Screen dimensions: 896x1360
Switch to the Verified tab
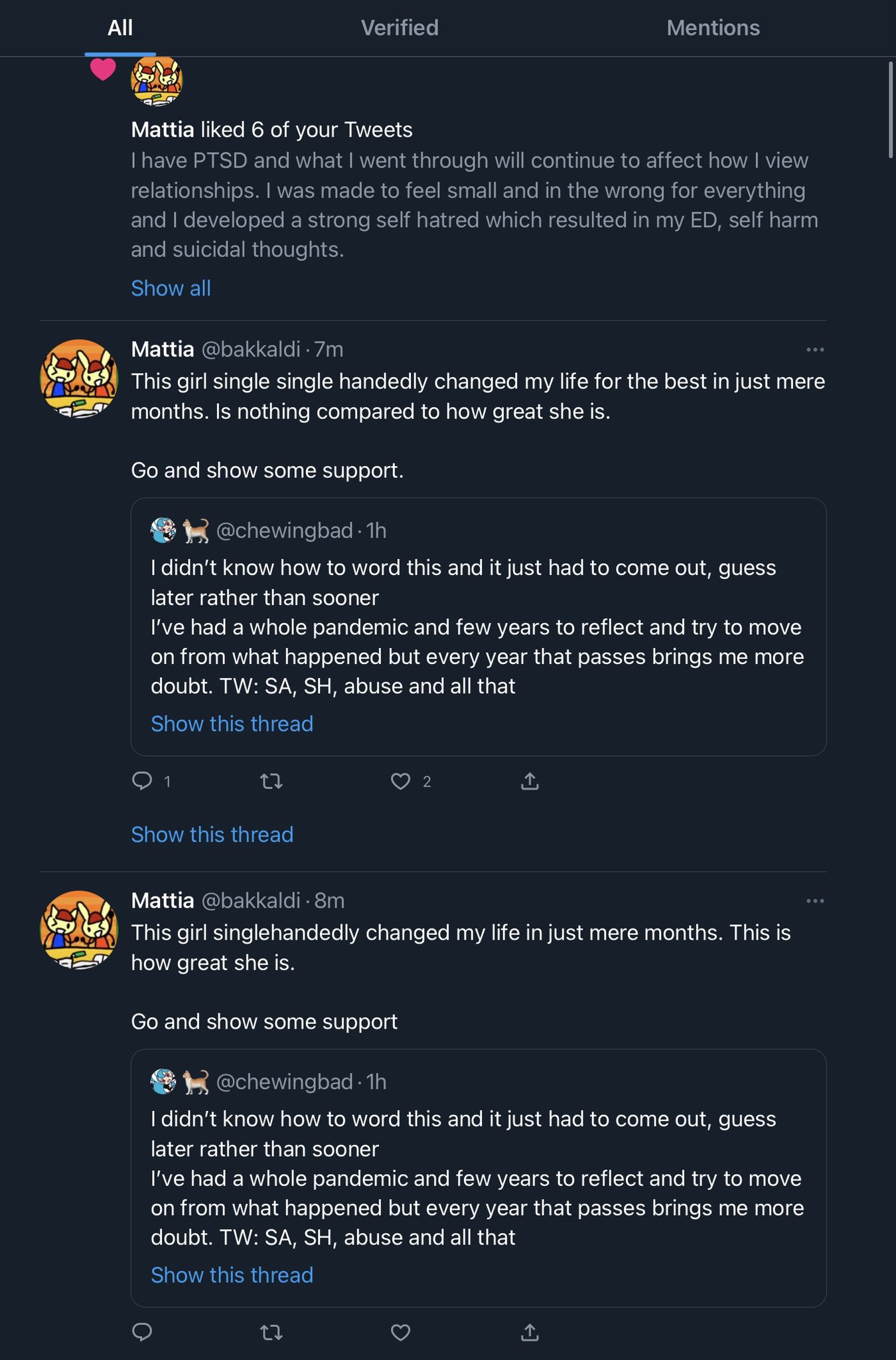point(400,28)
